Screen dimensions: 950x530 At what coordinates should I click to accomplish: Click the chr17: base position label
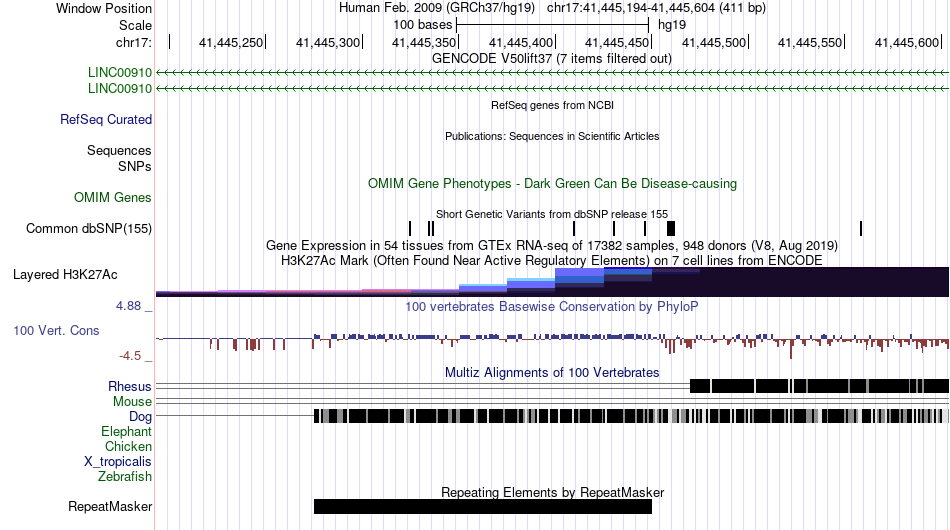[134, 42]
